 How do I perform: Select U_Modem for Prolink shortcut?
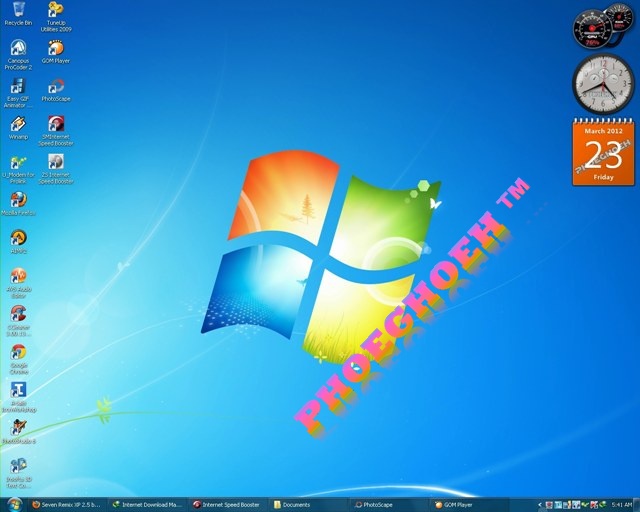(x=18, y=169)
